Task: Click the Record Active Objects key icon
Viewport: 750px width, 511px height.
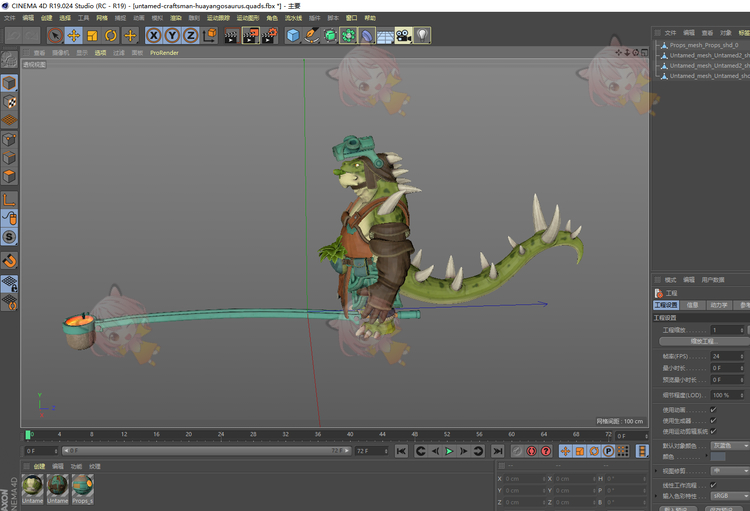Action: pyautogui.click(x=517, y=451)
